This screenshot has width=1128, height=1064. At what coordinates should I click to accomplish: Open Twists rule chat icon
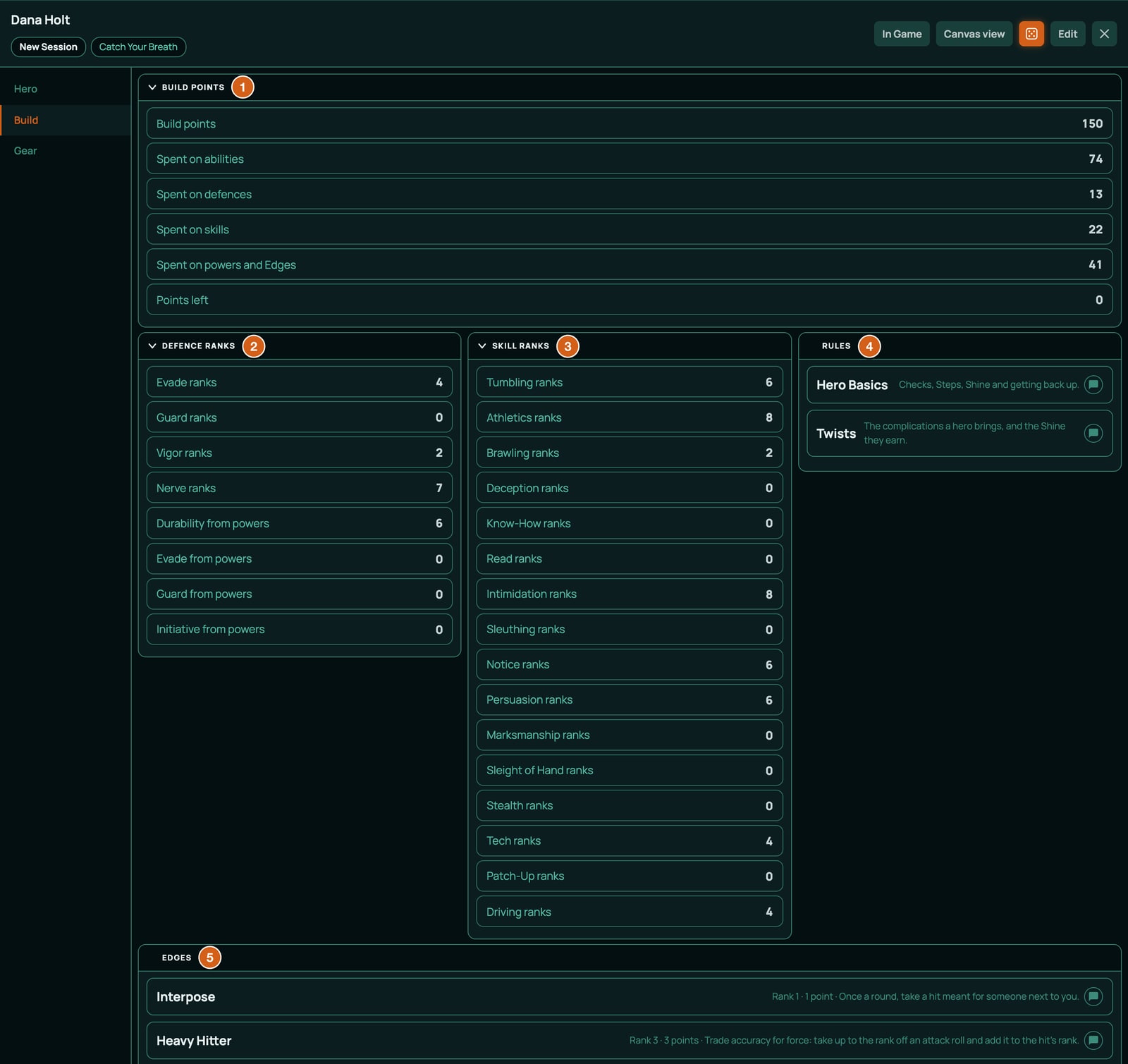(1093, 433)
